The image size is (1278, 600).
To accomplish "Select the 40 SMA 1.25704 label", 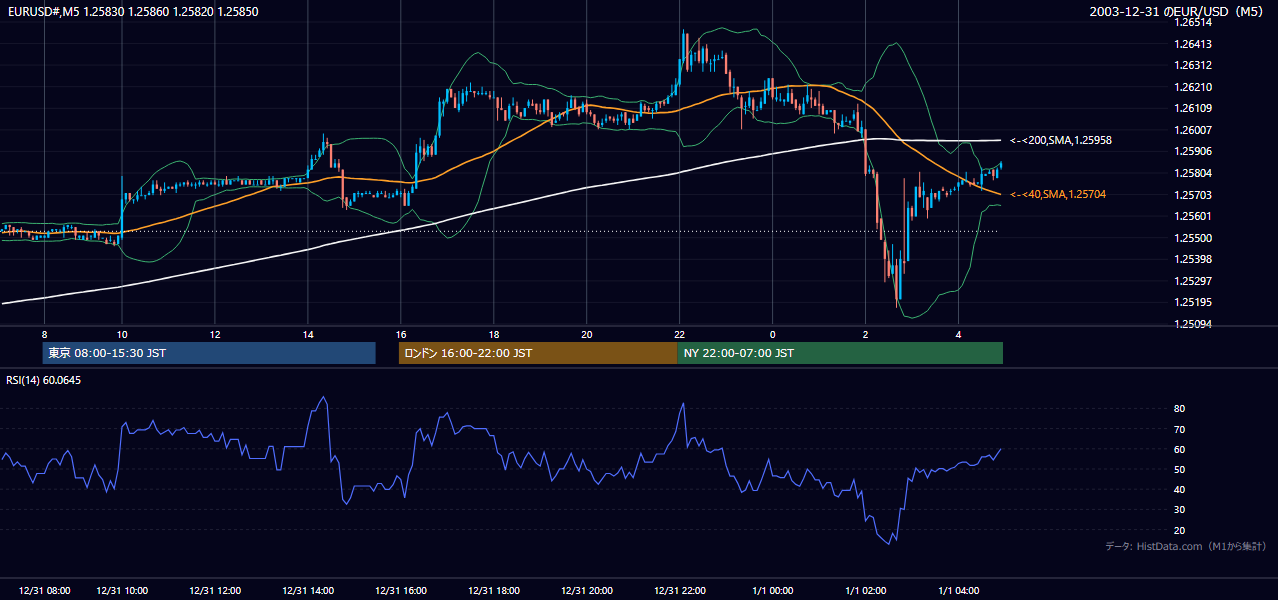I will tap(1057, 194).
